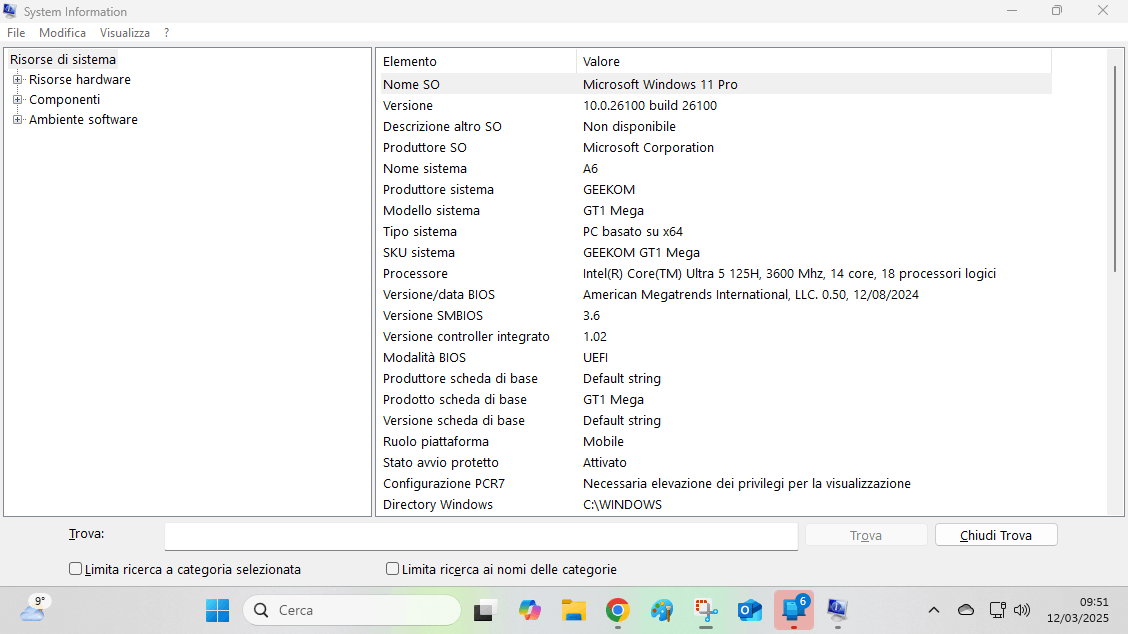Select the Componenti tree item
The image size is (1128, 634).
(64, 100)
